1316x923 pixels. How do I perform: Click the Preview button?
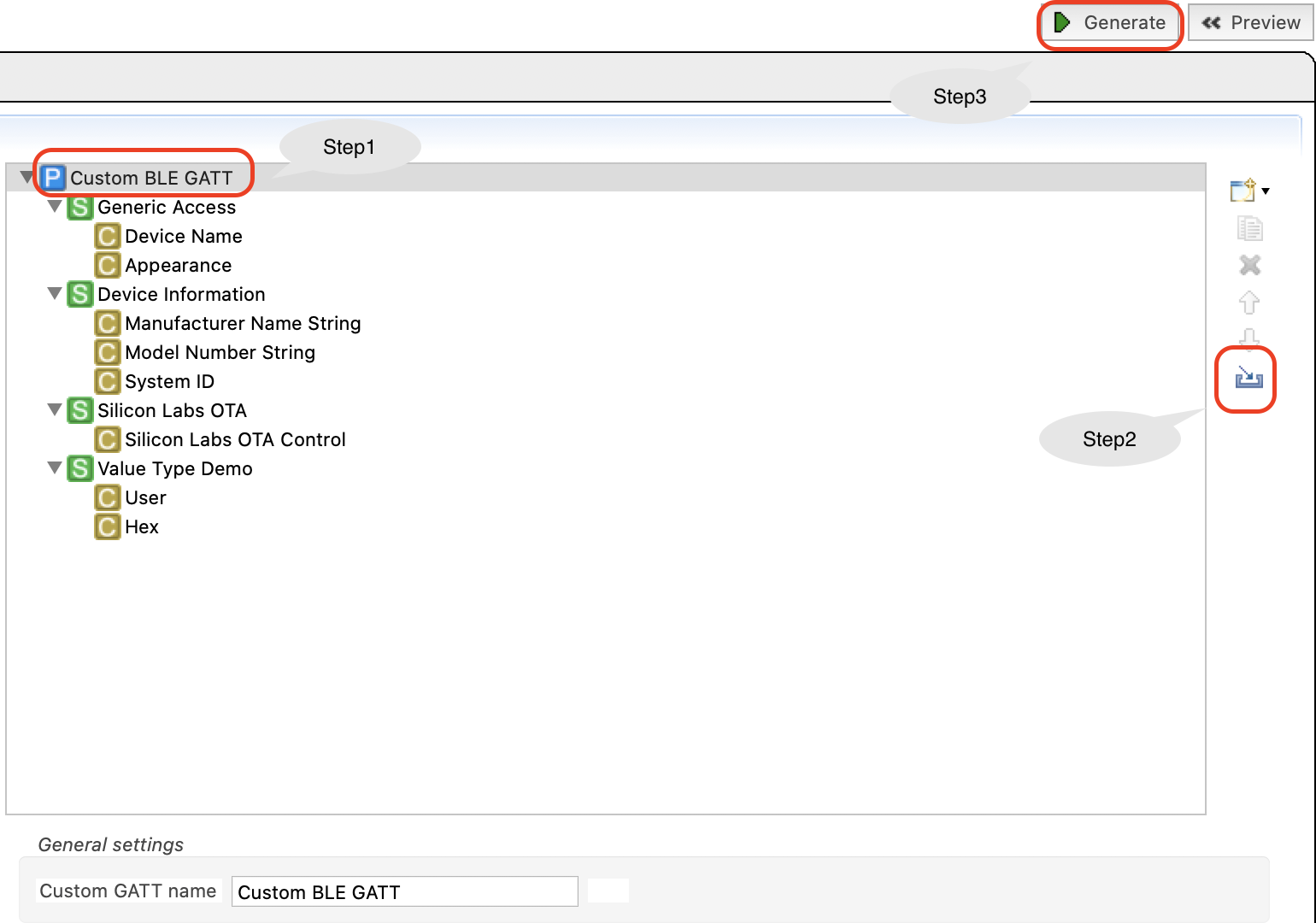point(1251,23)
